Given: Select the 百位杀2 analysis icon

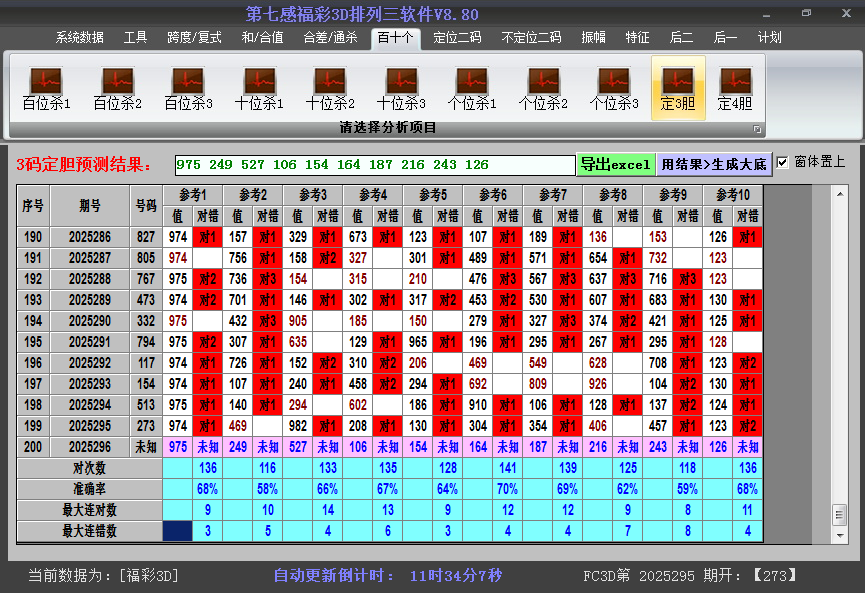Looking at the screenshot, I should pyautogui.click(x=117, y=88).
